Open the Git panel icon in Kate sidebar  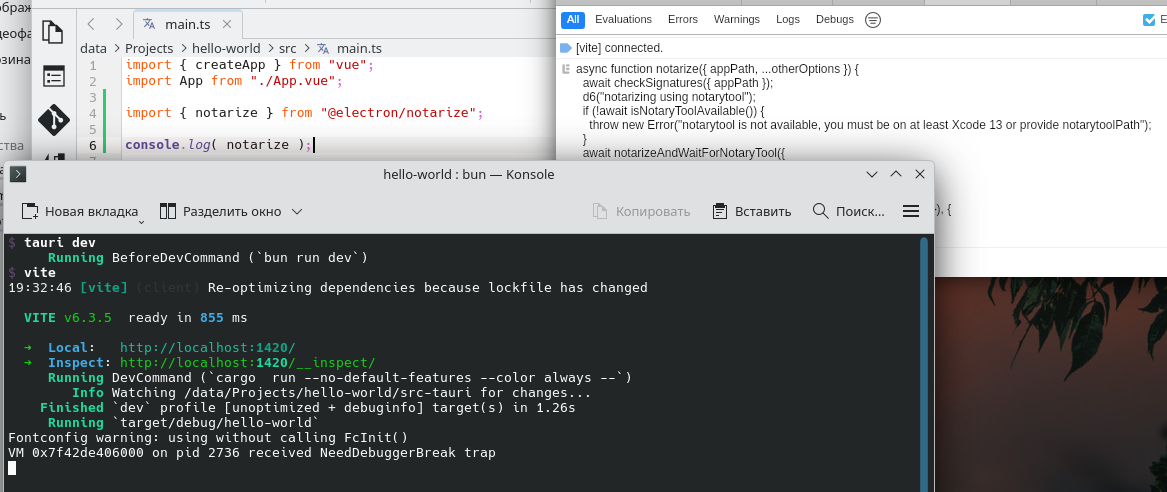54,120
